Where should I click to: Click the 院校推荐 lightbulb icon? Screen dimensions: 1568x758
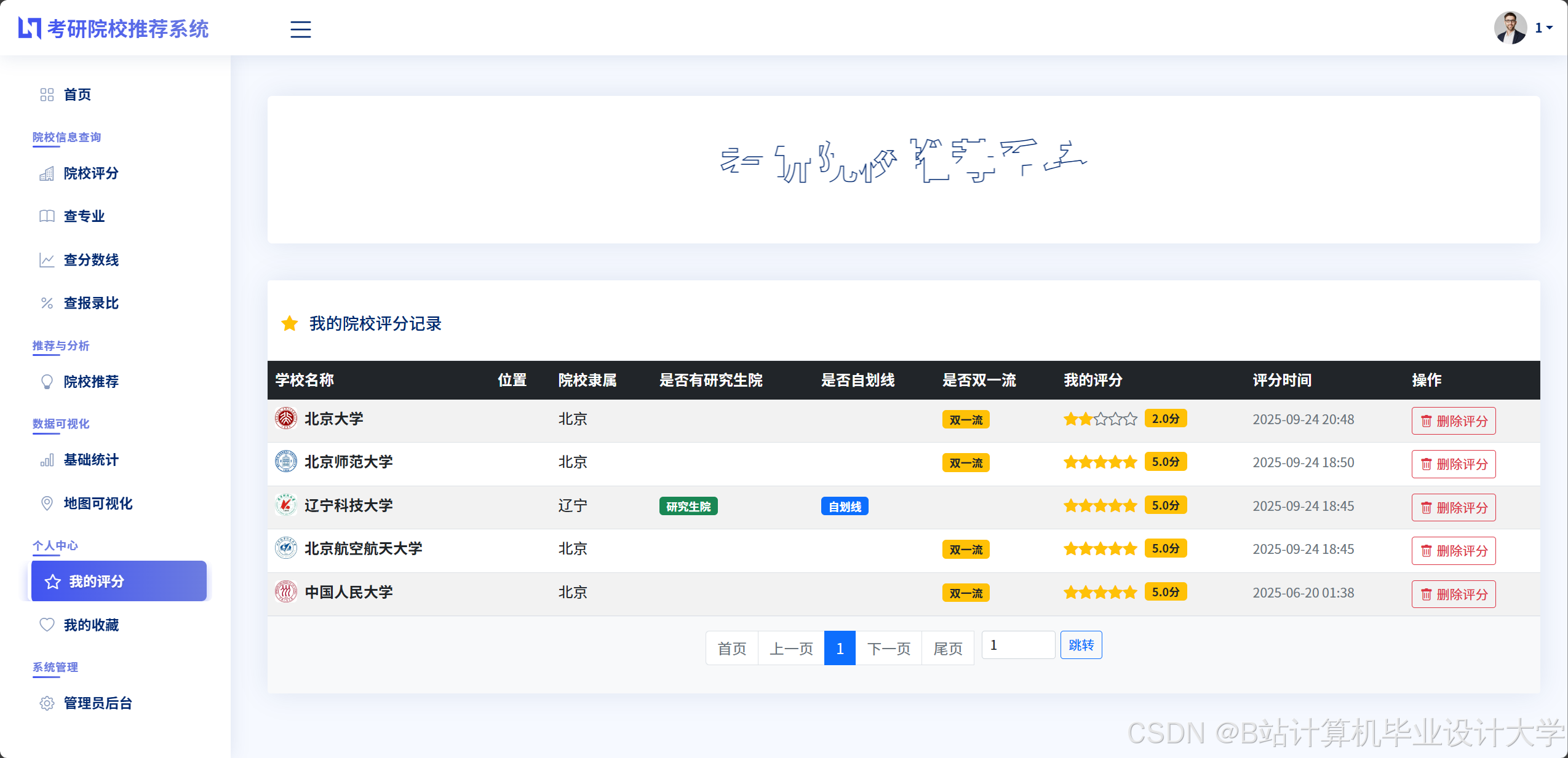tap(47, 382)
